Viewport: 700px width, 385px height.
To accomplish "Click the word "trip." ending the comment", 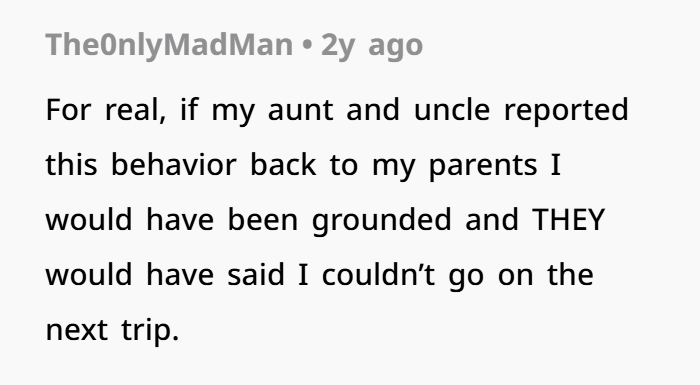I will pyautogui.click(x=150, y=331).
